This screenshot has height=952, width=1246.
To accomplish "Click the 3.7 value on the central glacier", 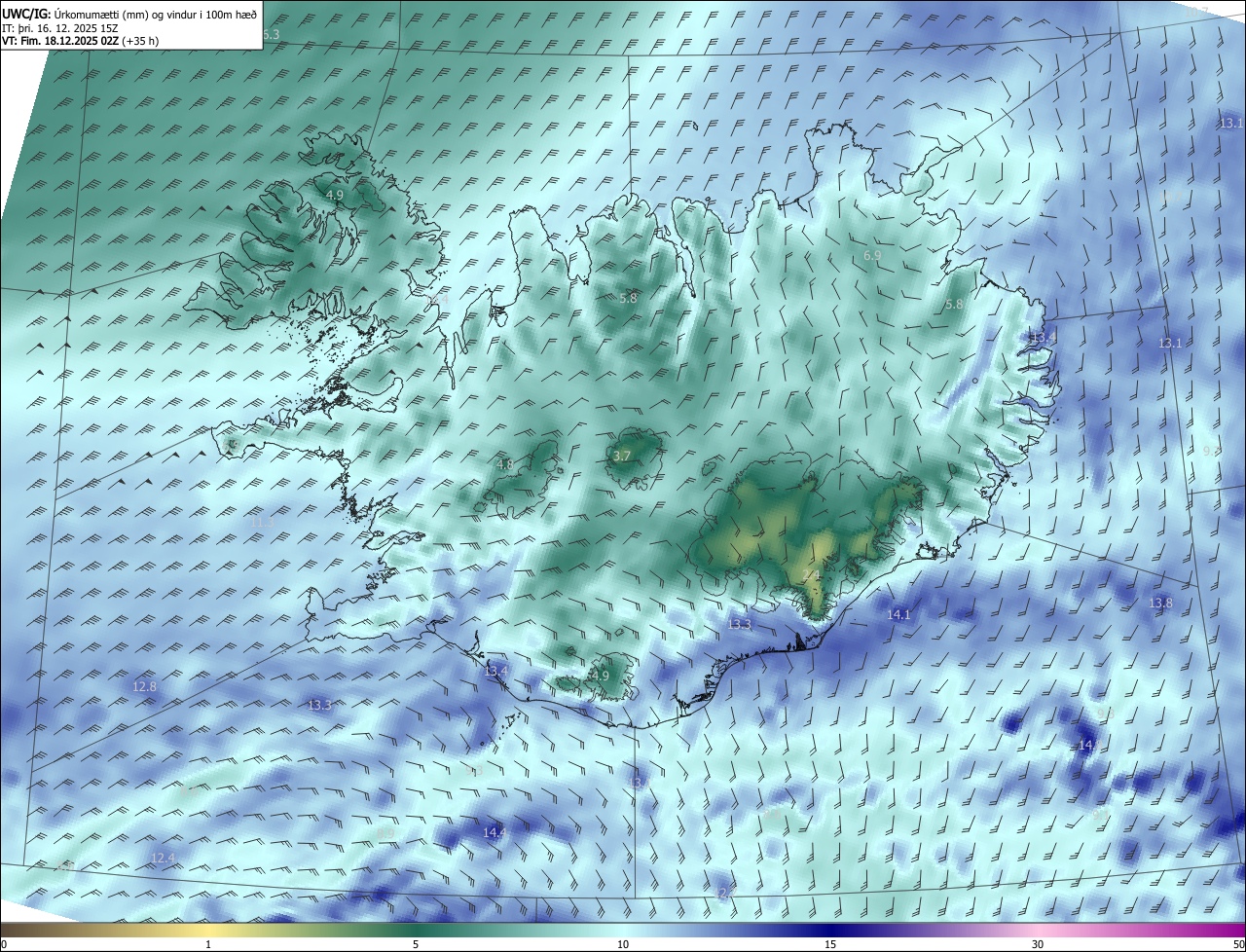I will point(623,456).
